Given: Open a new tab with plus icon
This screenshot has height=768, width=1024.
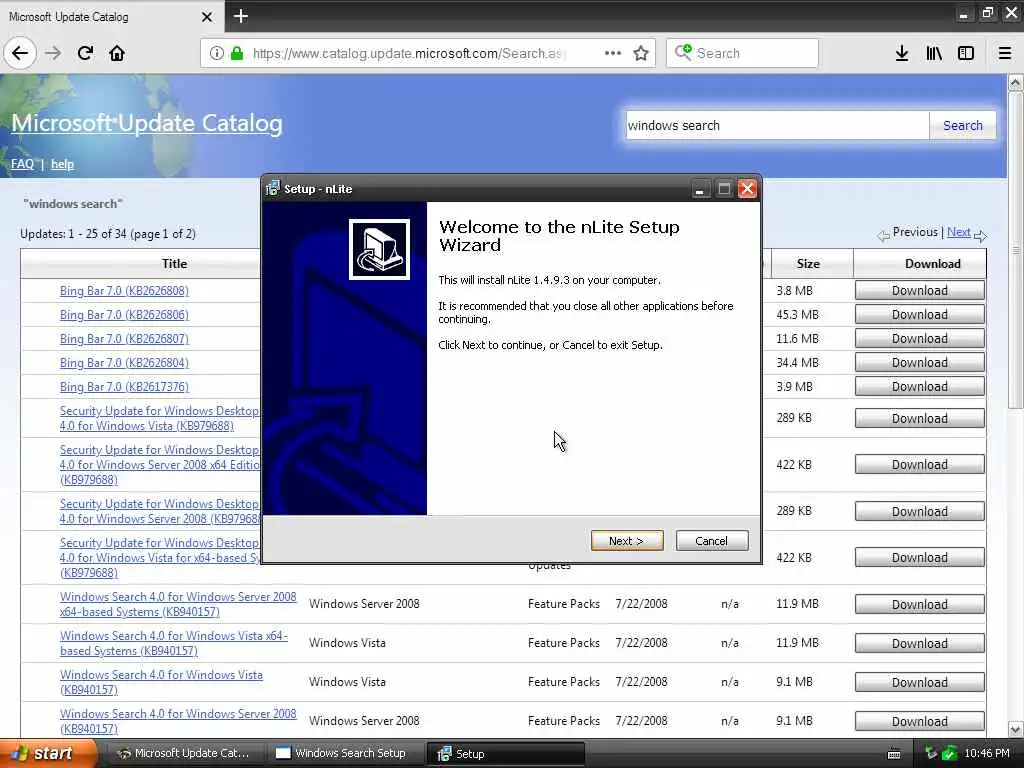Looking at the screenshot, I should click(240, 16).
